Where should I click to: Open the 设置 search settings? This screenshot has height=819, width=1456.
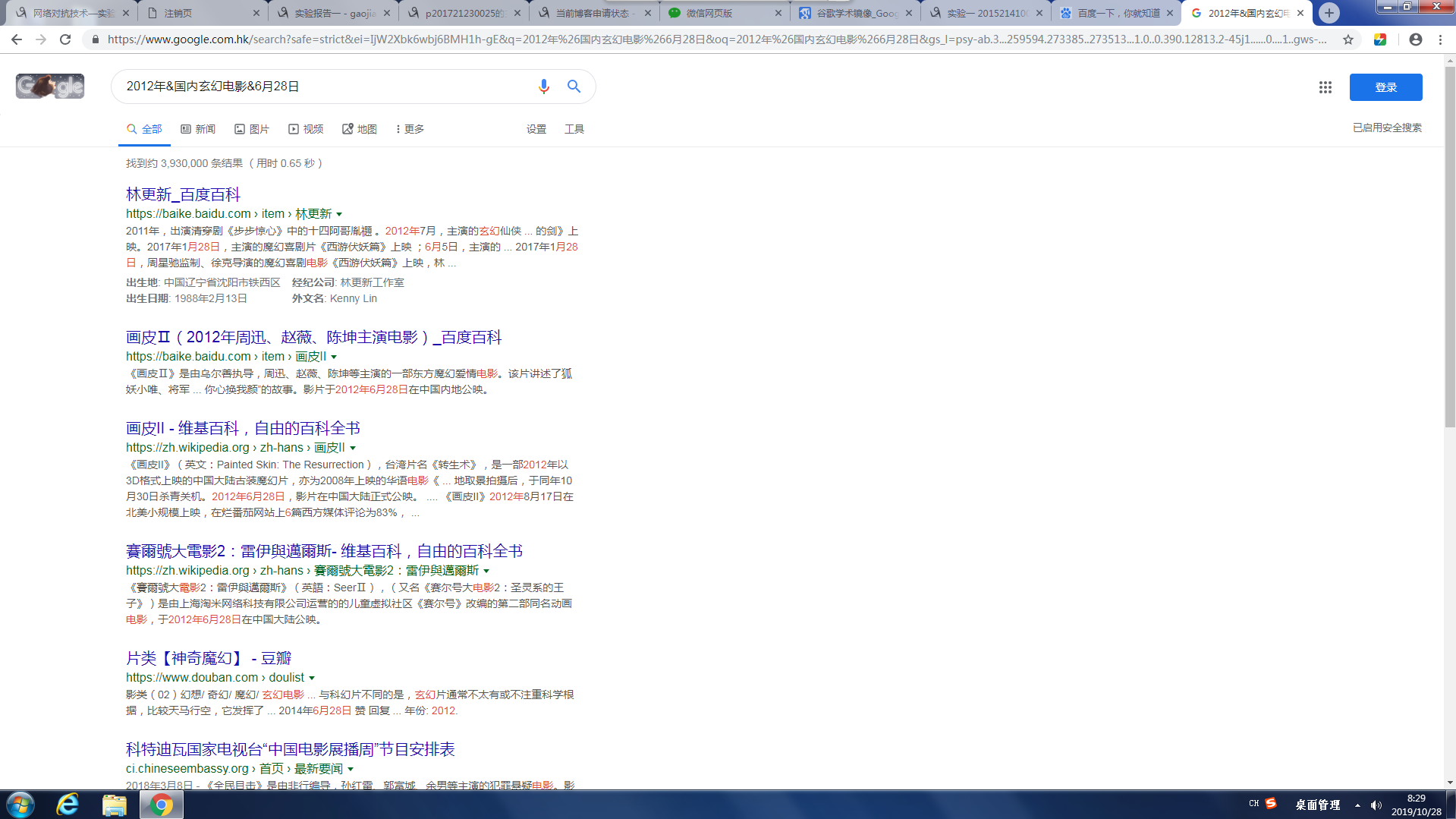(x=536, y=129)
